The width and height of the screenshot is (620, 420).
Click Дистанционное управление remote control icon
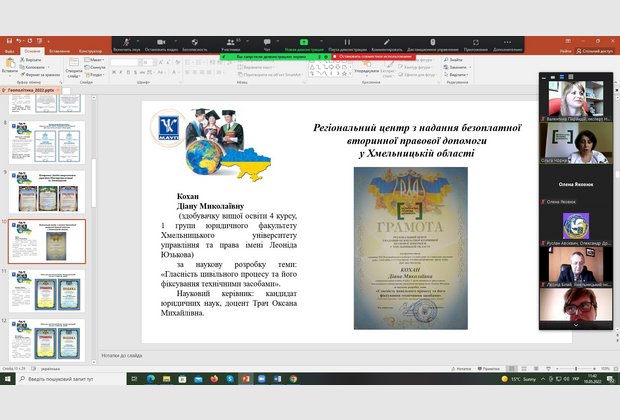[x=433, y=44]
